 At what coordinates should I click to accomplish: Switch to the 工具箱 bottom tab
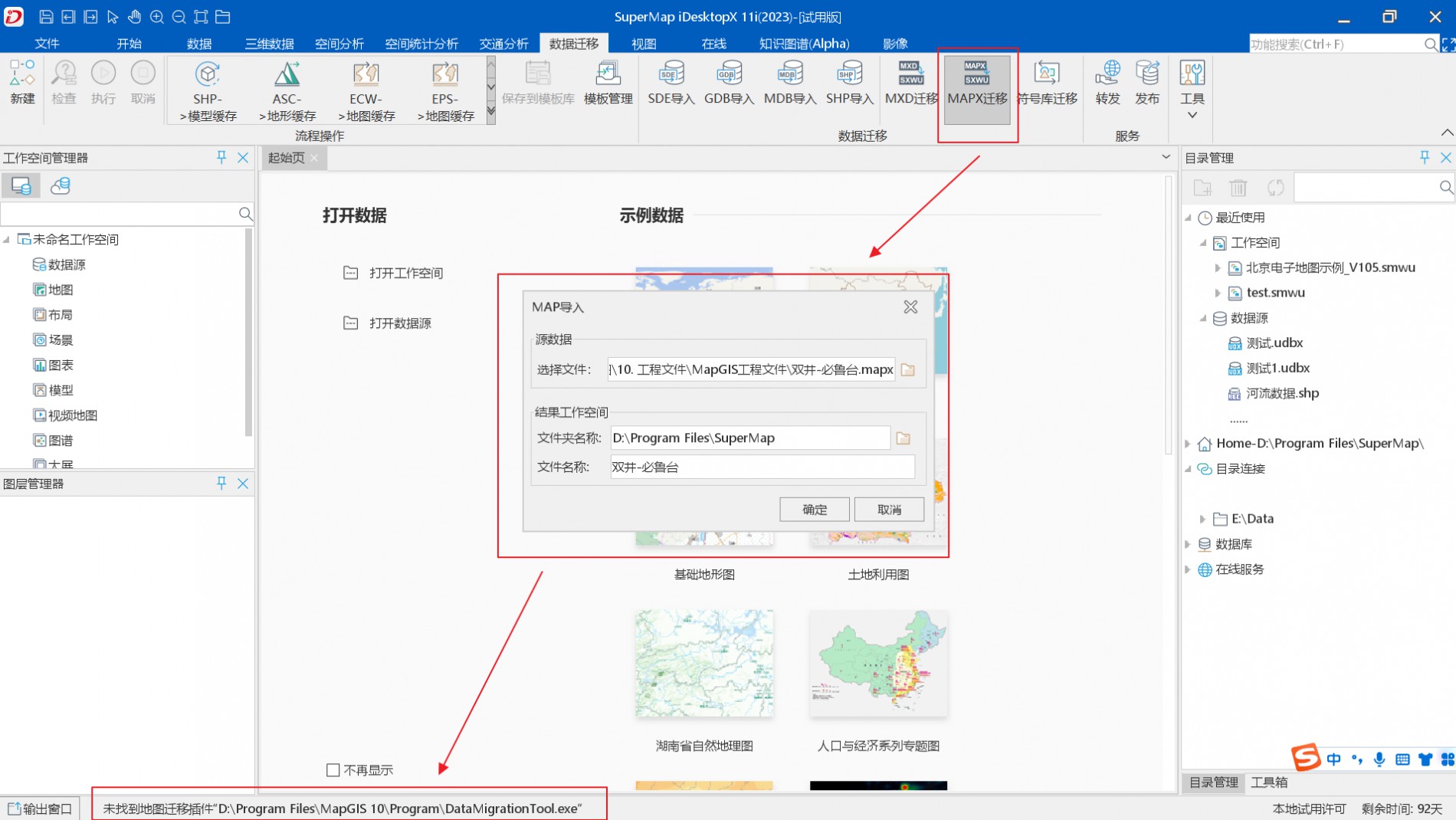tap(1269, 782)
